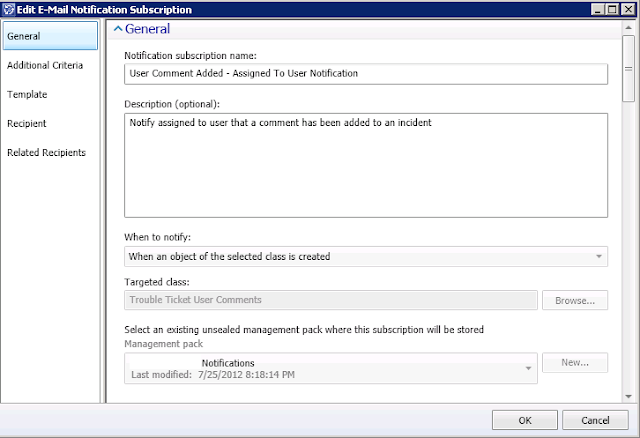Click the Notification subscription name field
The width and height of the screenshot is (640, 438).
click(365, 74)
